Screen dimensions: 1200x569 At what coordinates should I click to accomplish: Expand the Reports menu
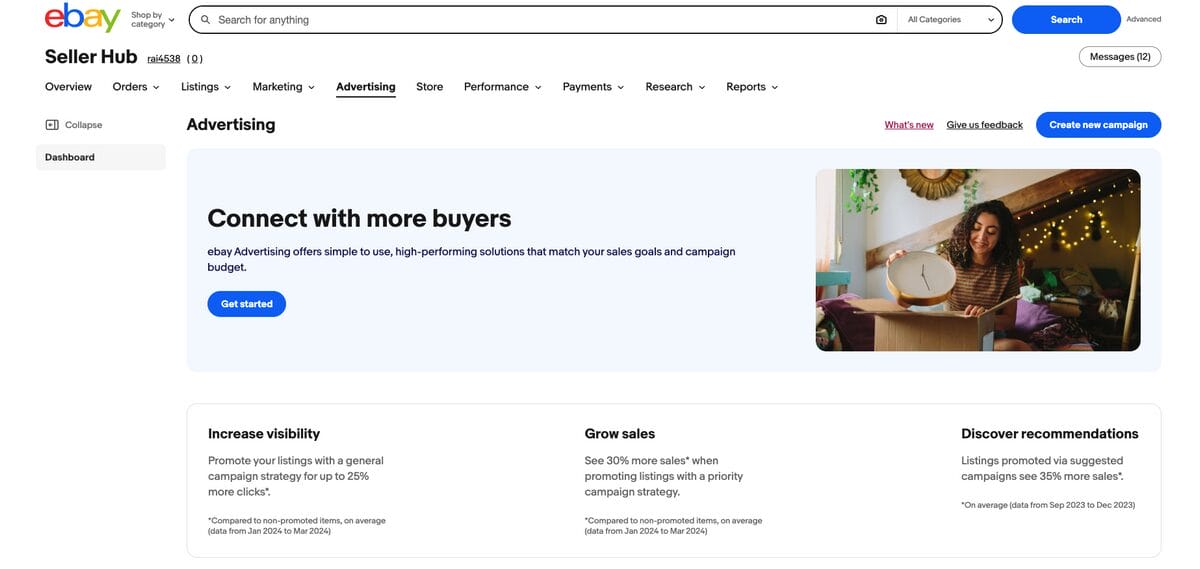click(x=752, y=87)
